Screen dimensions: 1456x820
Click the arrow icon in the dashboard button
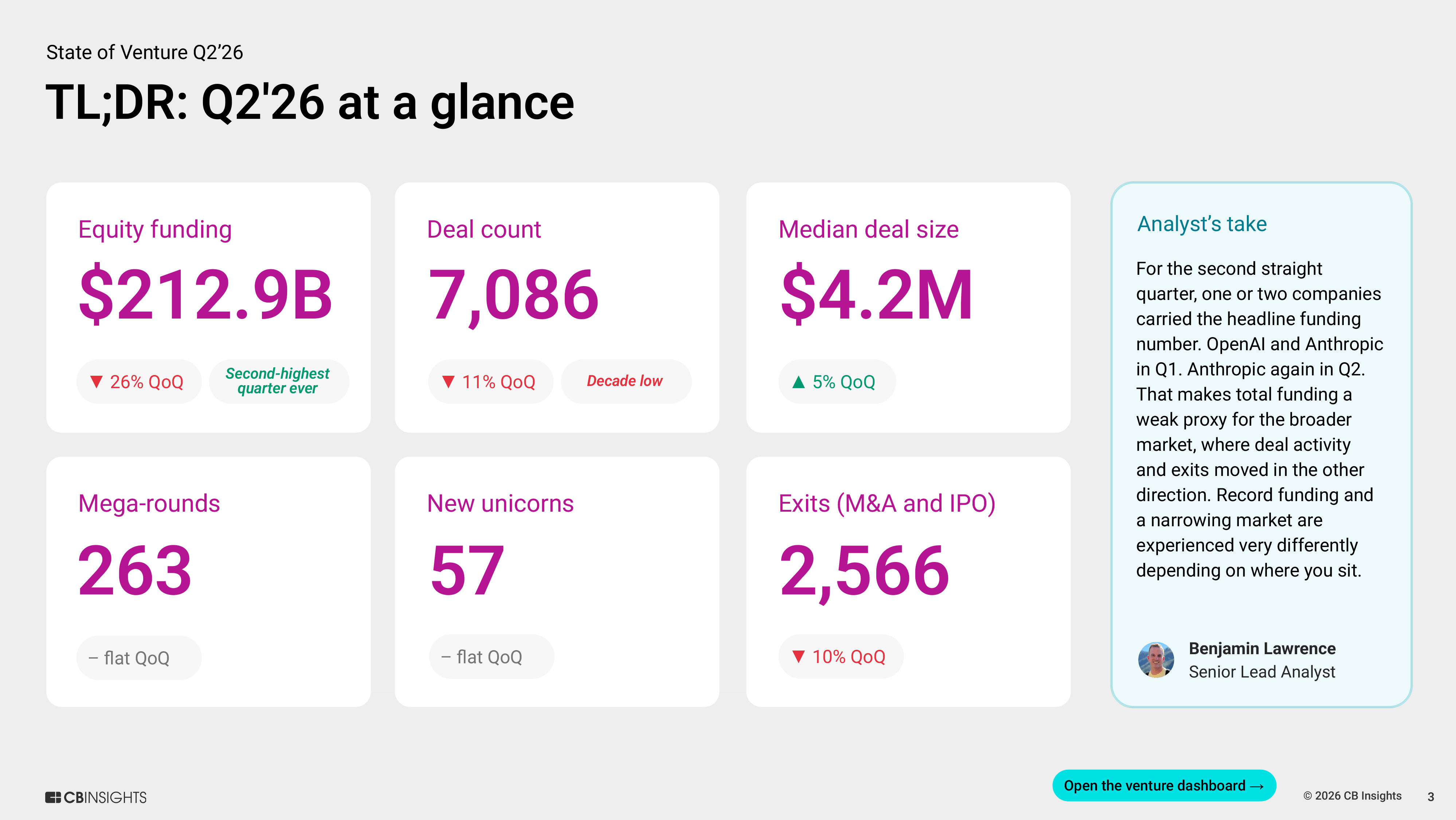[x=1256, y=786]
